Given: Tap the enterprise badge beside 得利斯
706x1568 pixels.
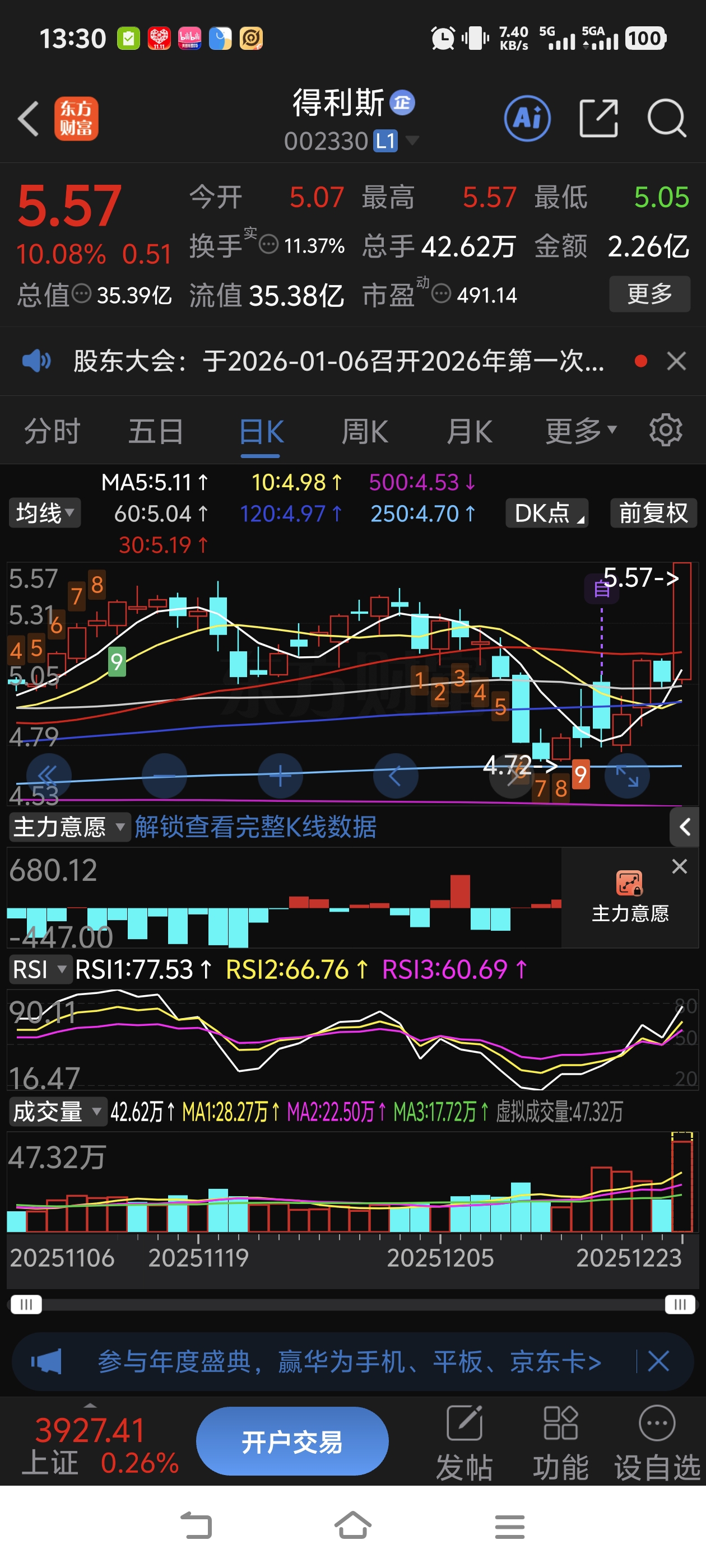Looking at the screenshot, I should coord(402,102).
